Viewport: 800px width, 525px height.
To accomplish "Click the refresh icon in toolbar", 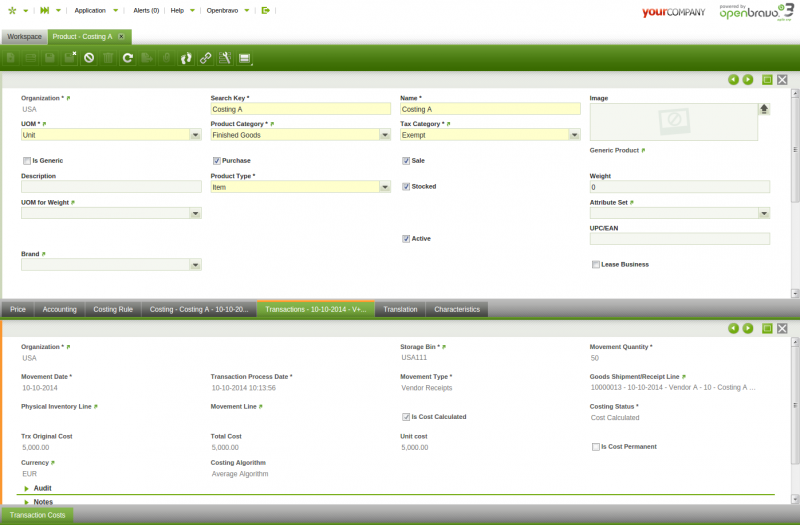I will pyautogui.click(x=128, y=58).
